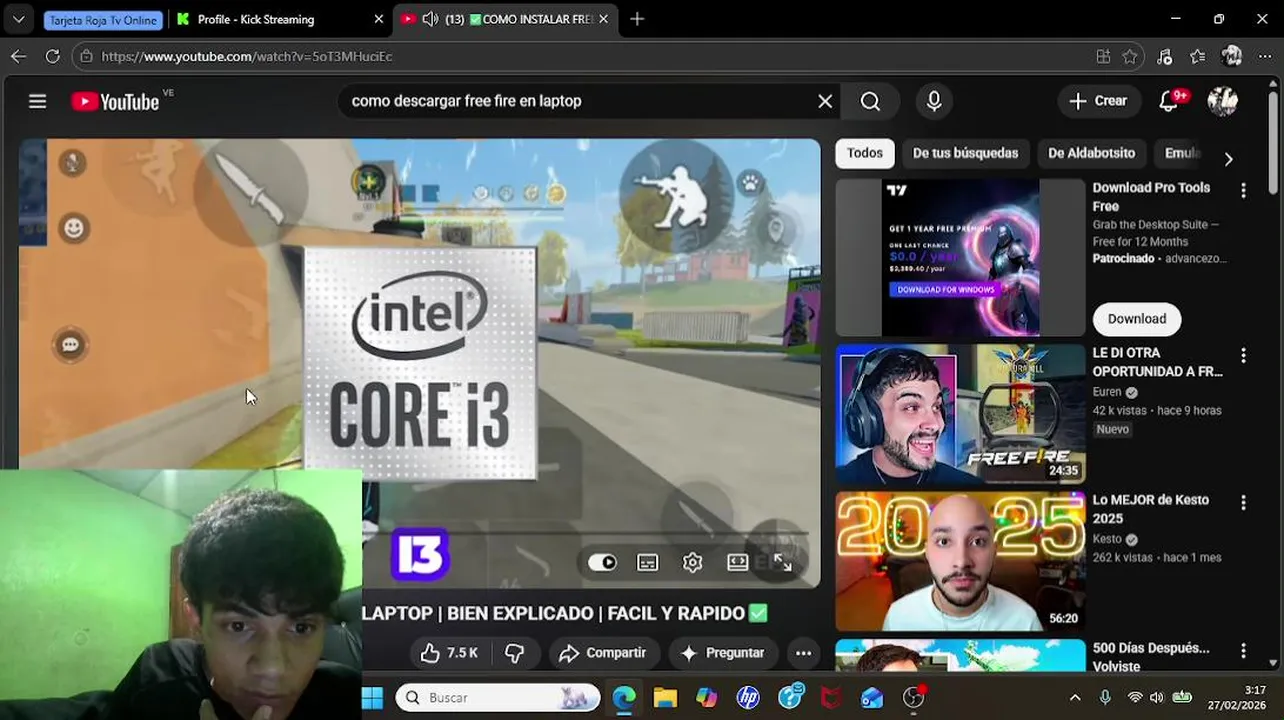Open the Kesto 2025 video thumbnail
Viewport: 1284px width, 720px height.
pos(960,561)
